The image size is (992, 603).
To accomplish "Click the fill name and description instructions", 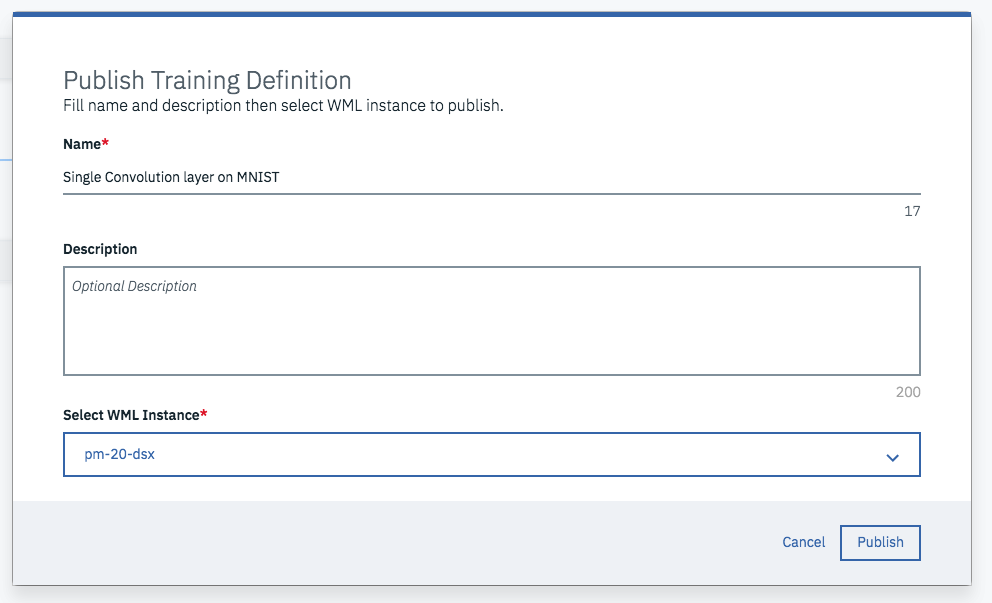I will click(x=283, y=105).
